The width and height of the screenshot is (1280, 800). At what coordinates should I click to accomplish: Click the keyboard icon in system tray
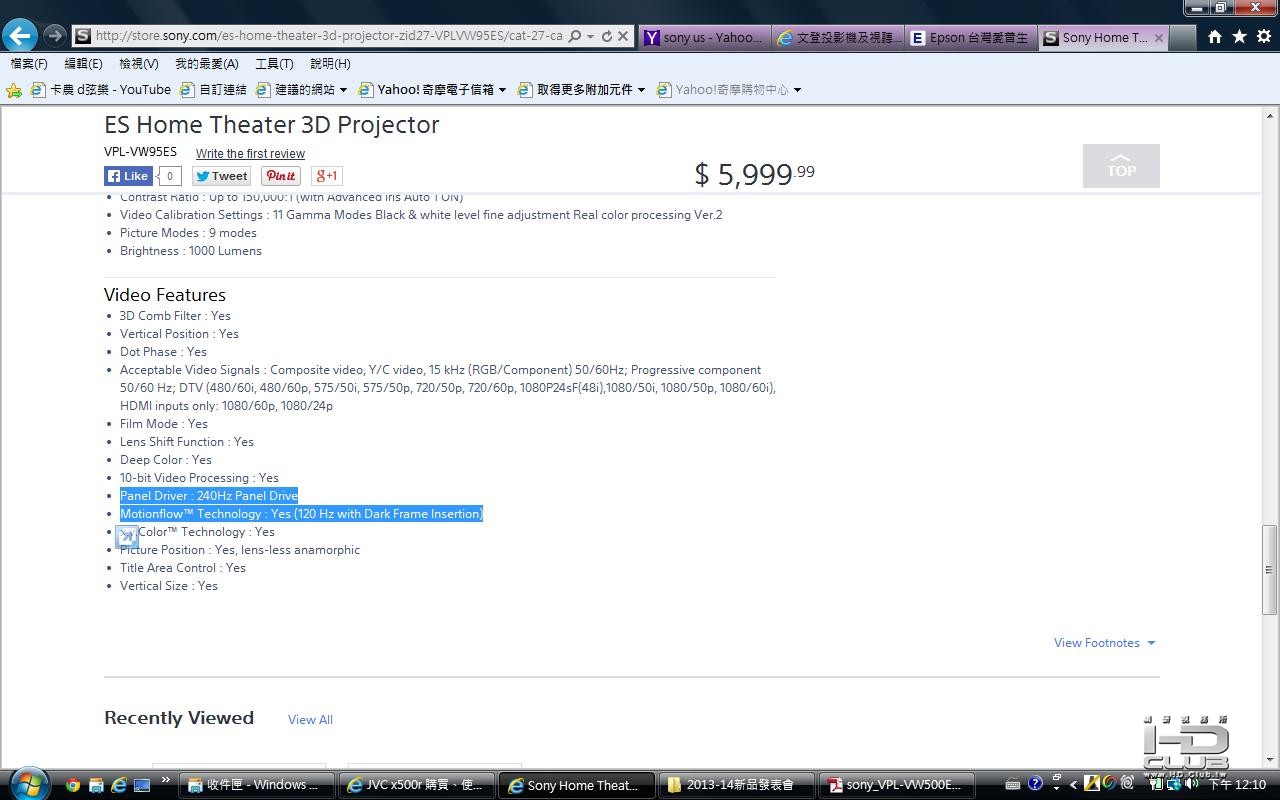(x=1013, y=785)
